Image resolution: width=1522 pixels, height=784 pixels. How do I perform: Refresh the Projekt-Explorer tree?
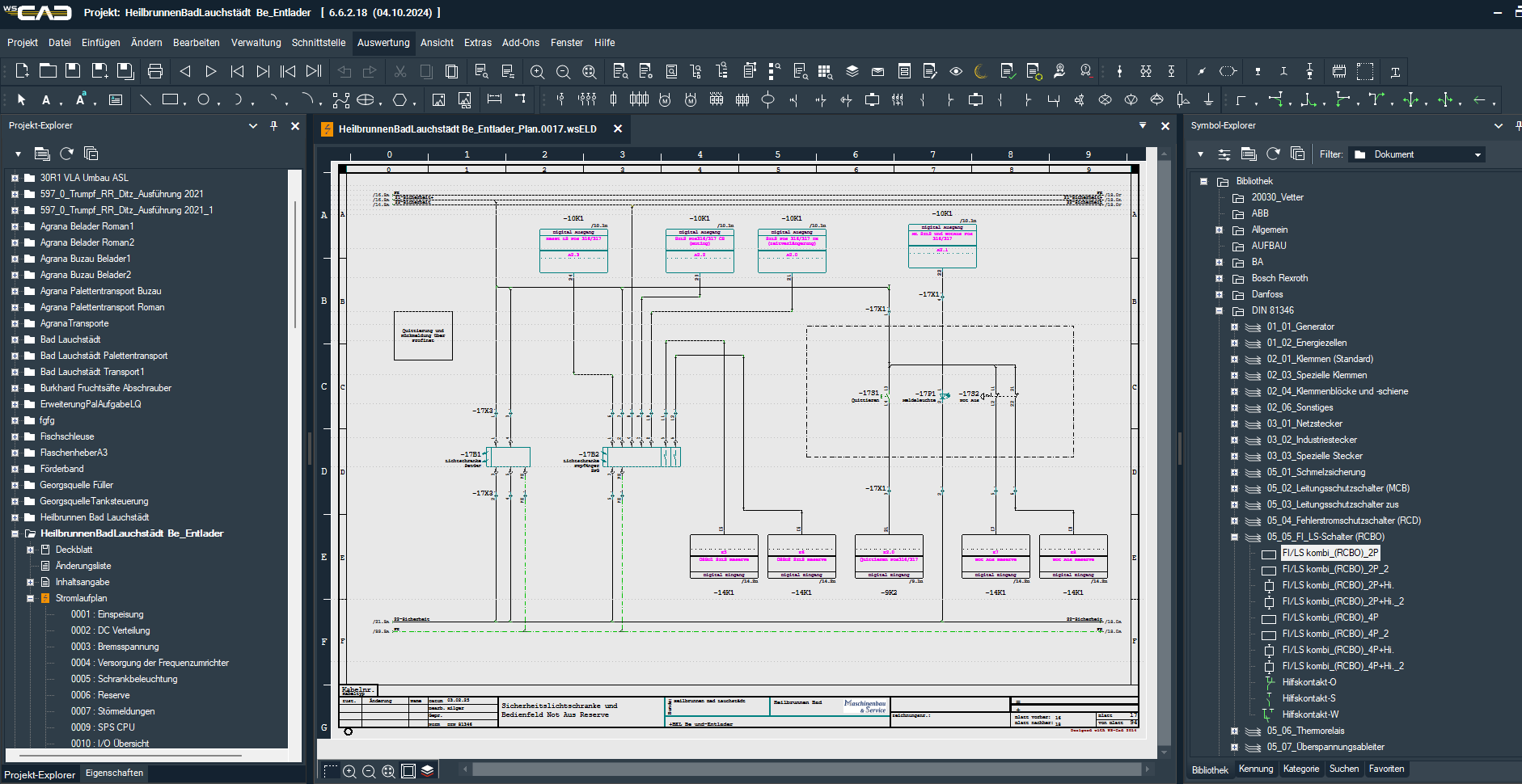tap(67, 154)
